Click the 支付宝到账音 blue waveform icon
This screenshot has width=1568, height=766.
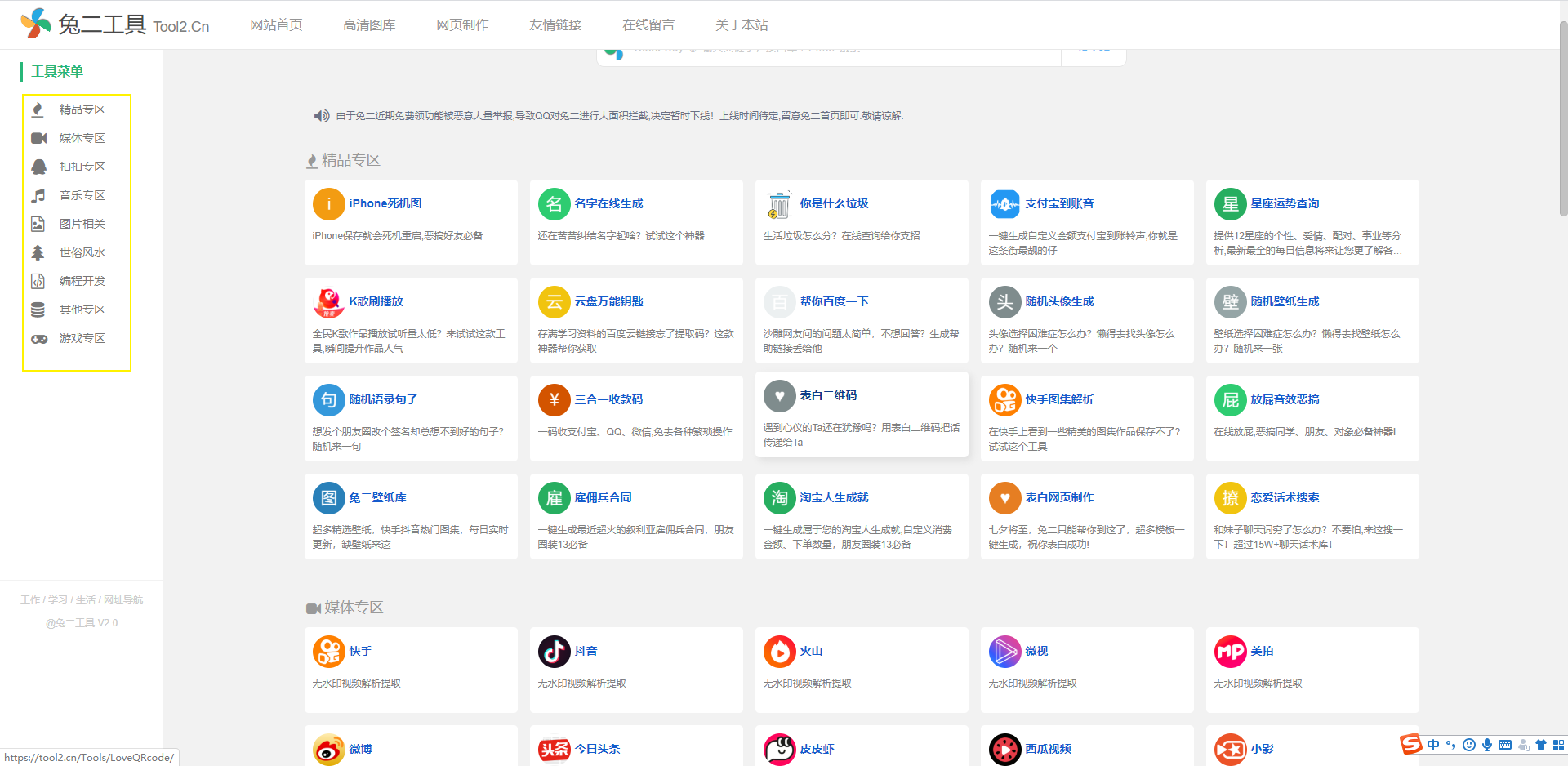click(1004, 204)
